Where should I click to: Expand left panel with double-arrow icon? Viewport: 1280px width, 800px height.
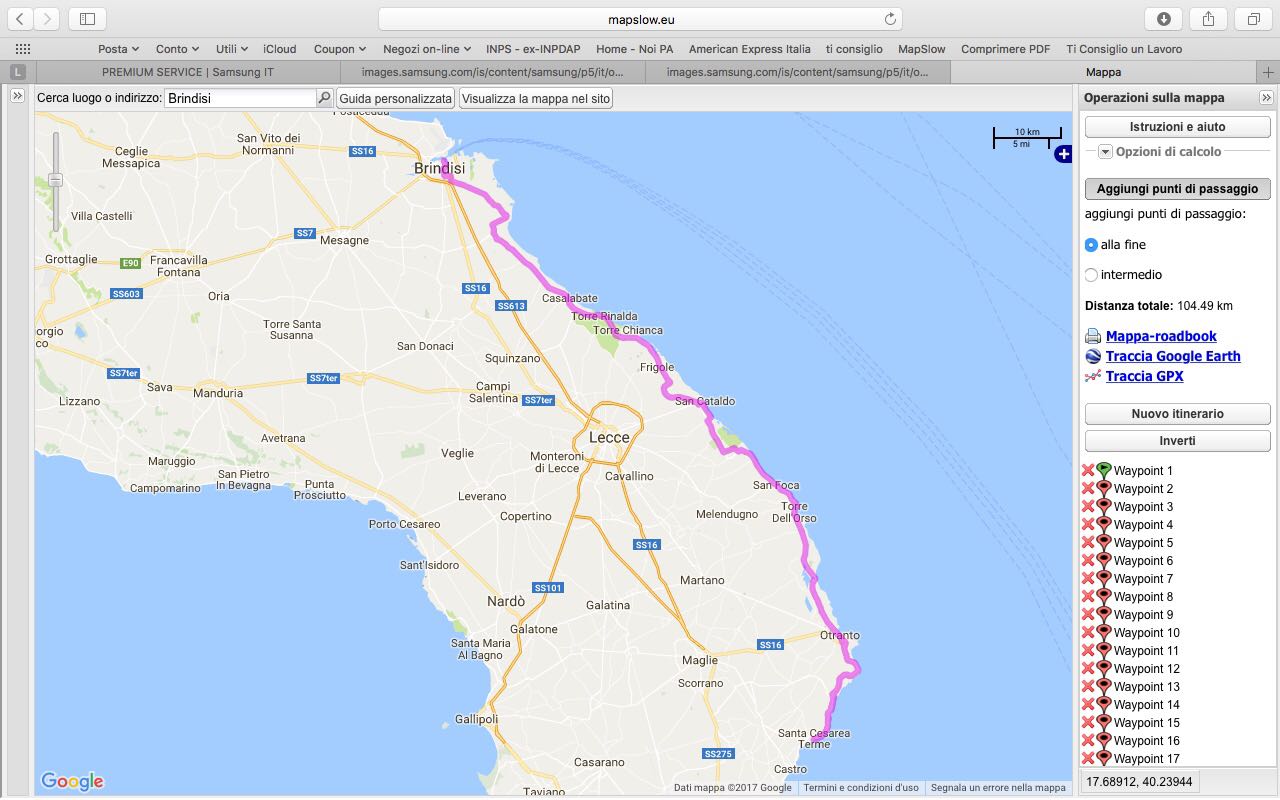17,96
